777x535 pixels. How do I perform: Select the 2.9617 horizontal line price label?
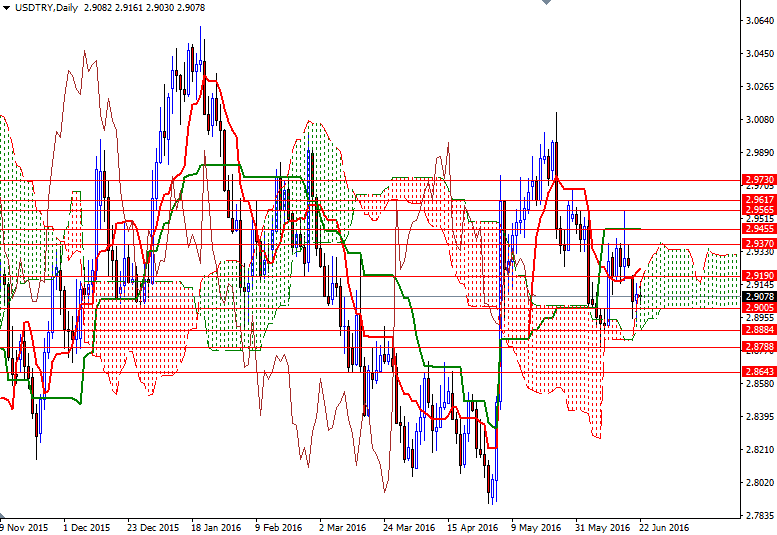(x=759, y=199)
